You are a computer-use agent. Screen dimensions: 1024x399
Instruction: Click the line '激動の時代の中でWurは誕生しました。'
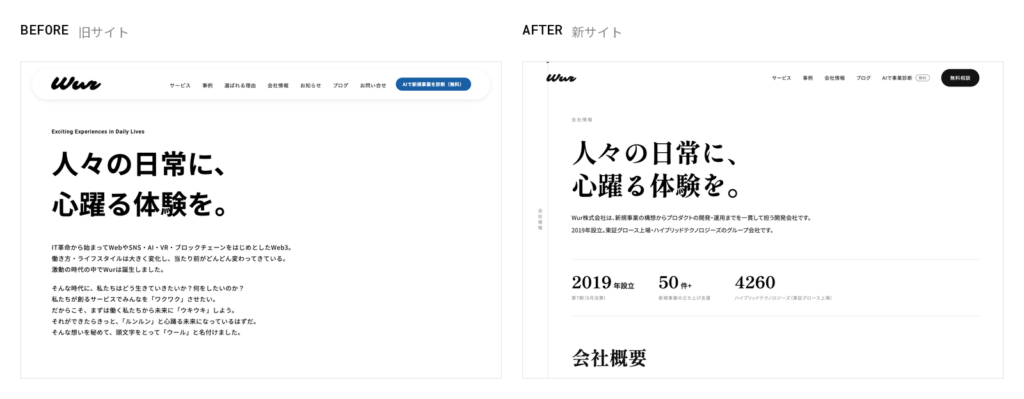pos(108,270)
